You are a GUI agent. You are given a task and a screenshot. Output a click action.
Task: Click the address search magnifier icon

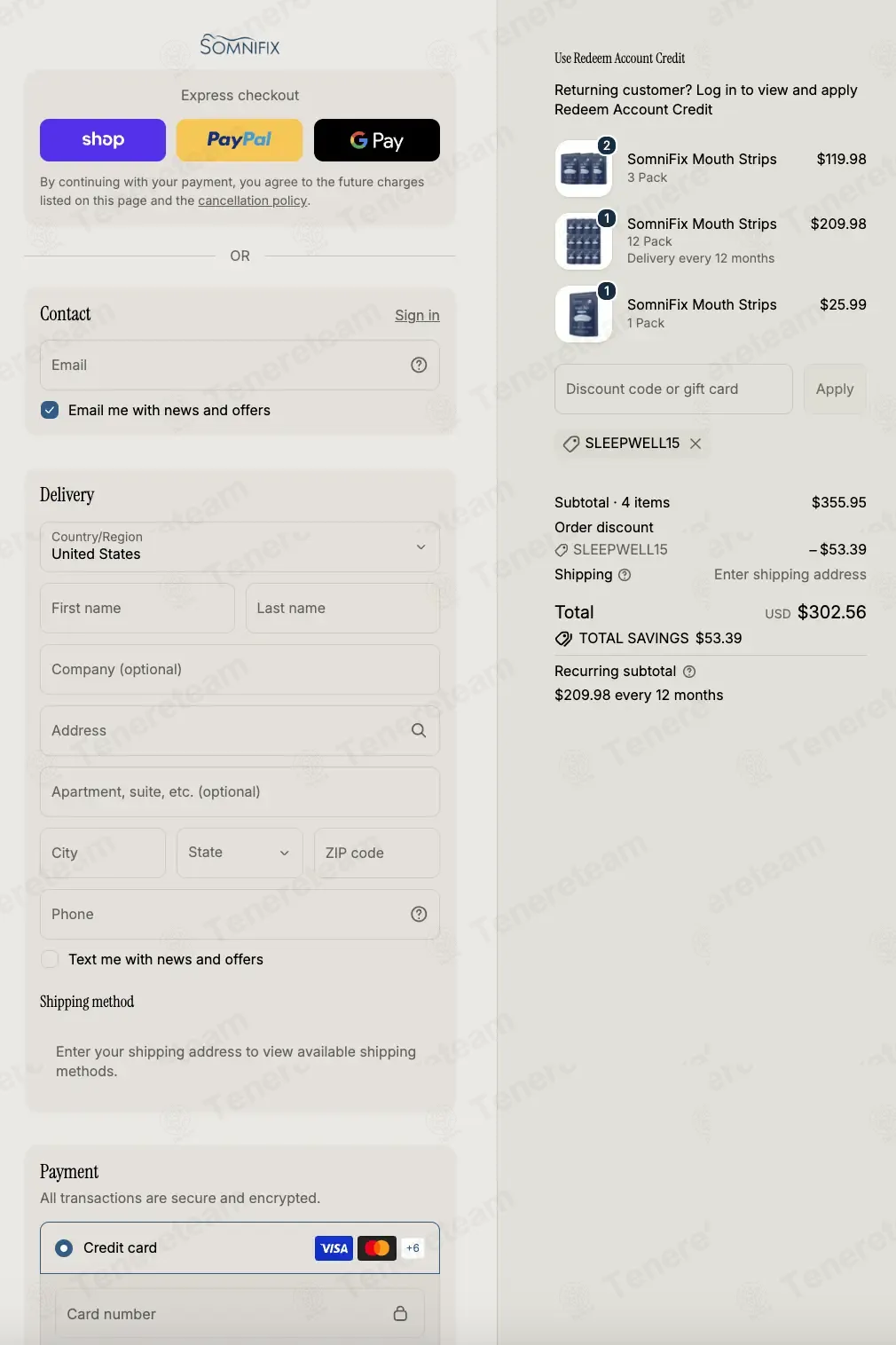pos(419,730)
